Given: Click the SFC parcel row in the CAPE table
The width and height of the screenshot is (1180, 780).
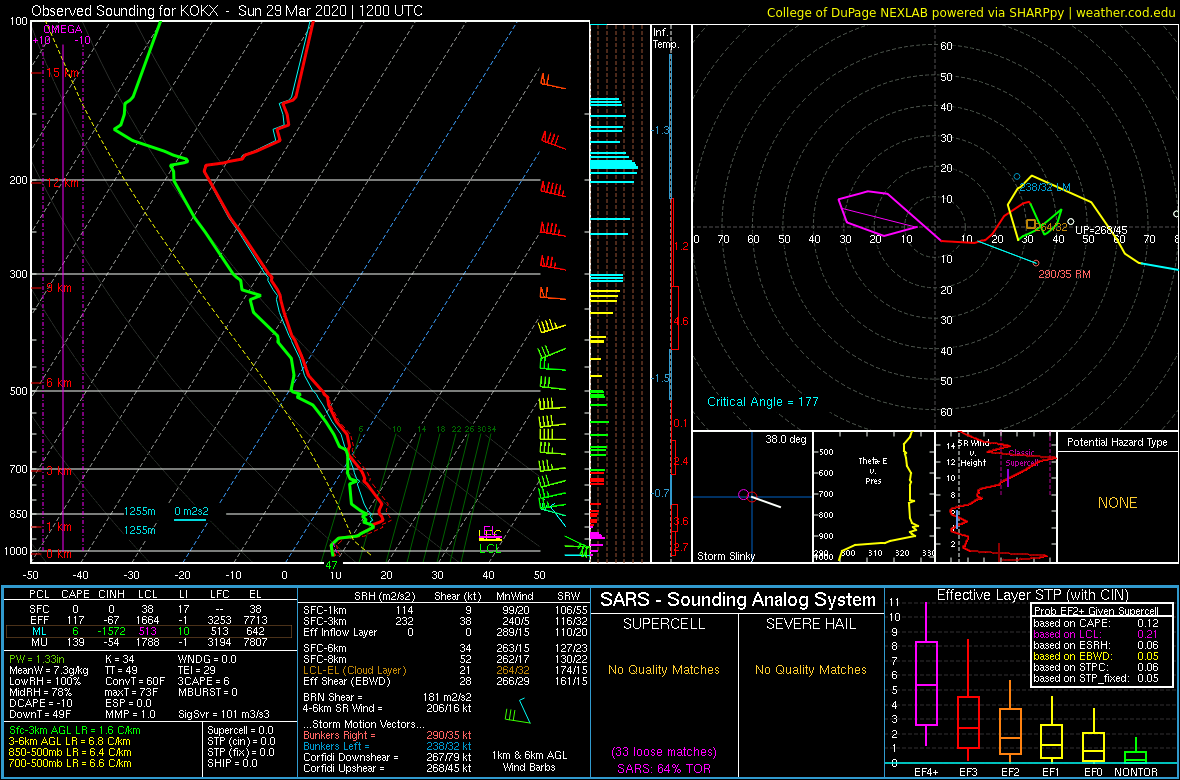Looking at the screenshot, I should click(x=150, y=608).
